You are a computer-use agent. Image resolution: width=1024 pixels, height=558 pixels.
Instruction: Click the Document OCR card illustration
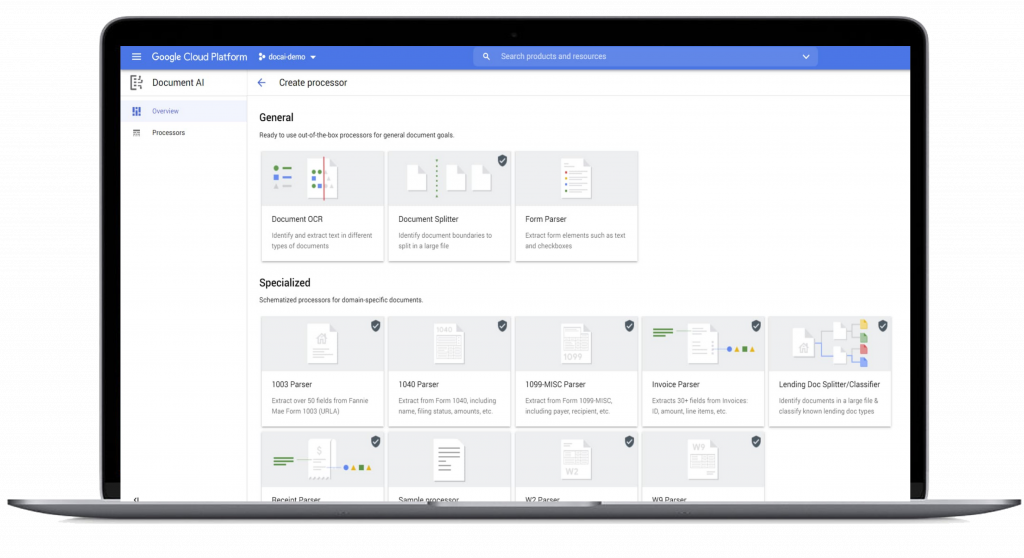(x=323, y=178)
